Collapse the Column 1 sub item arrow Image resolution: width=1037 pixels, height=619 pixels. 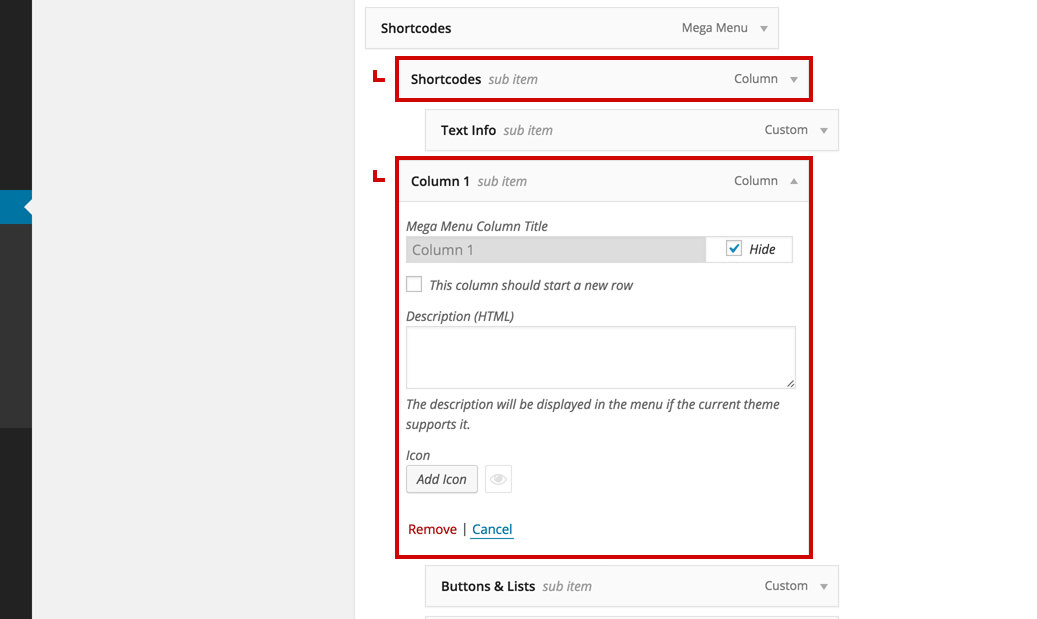click(794, 181)
